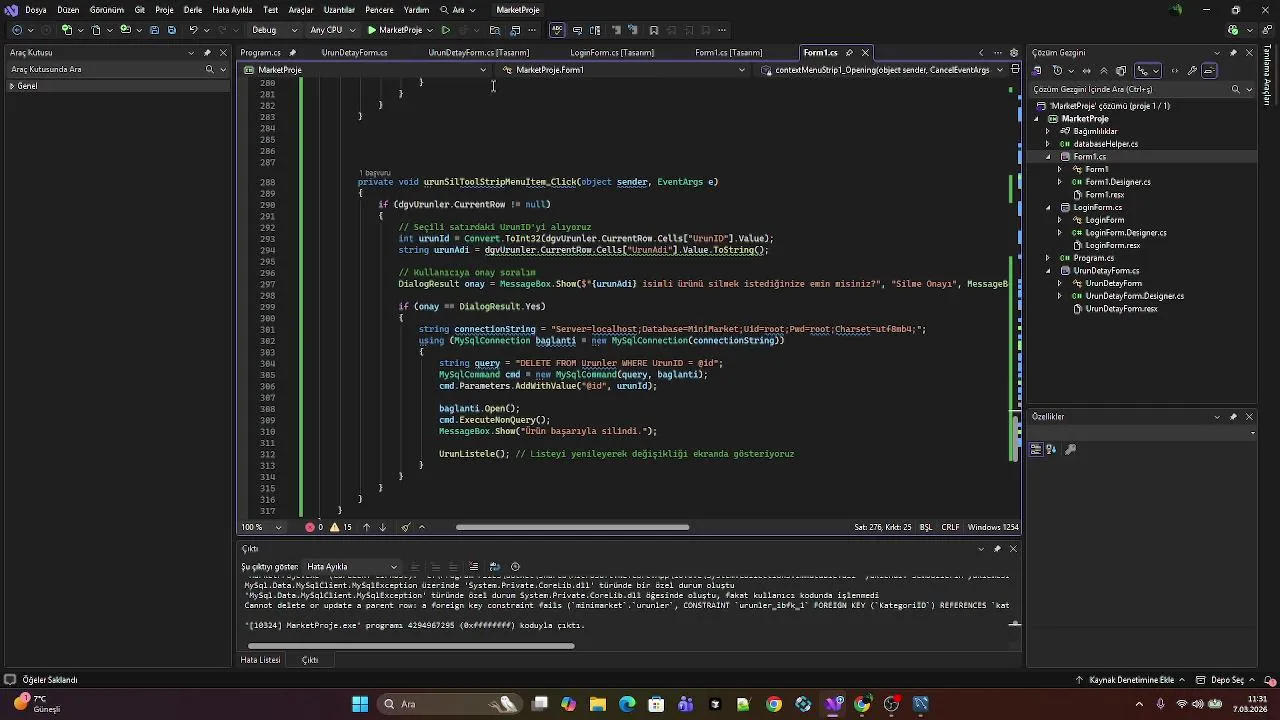Viewport: 1280px width, 720px height.
Task: Expand the Genel toolbox group
Action: 12,86
